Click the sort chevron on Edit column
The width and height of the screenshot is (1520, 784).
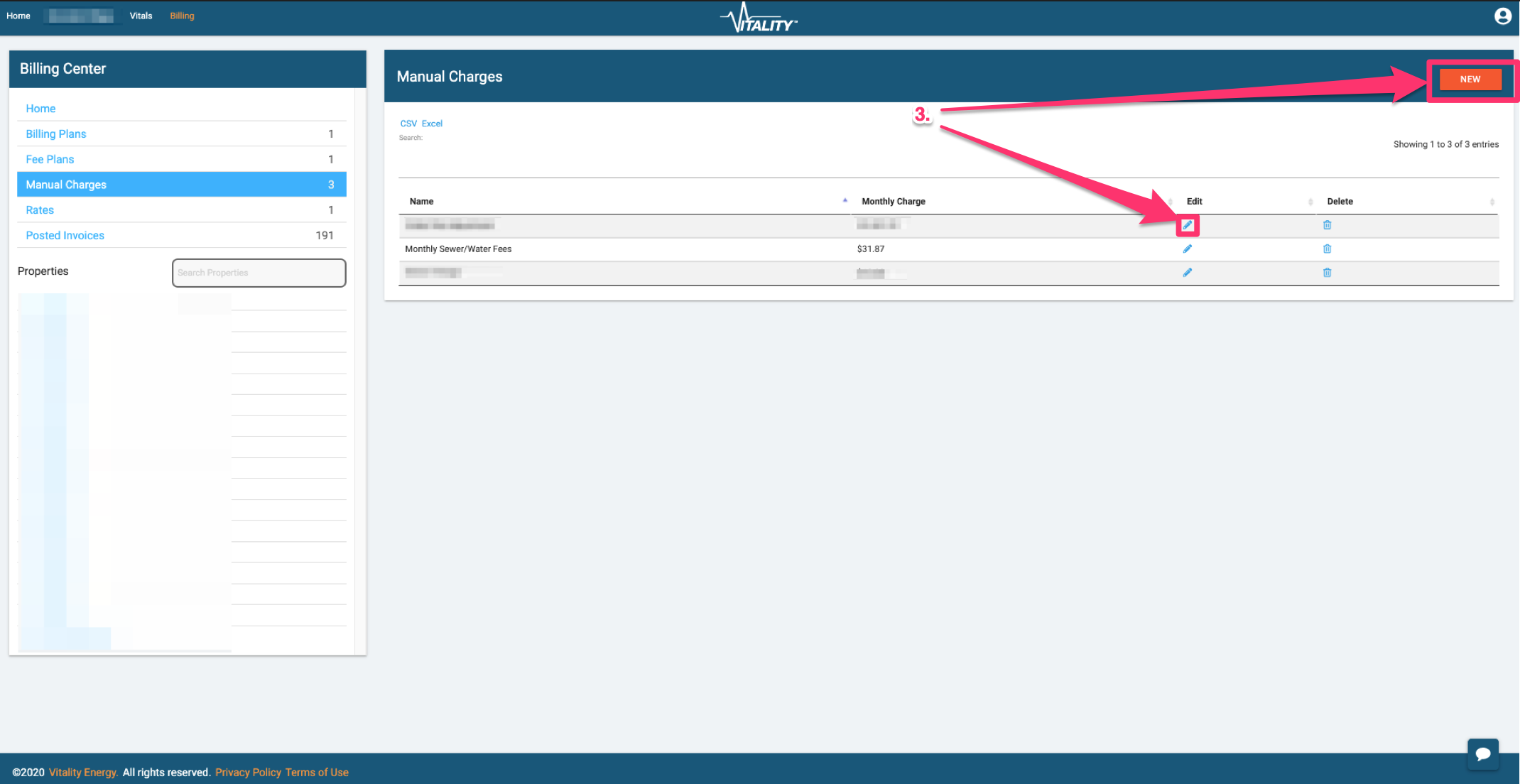1311,202
